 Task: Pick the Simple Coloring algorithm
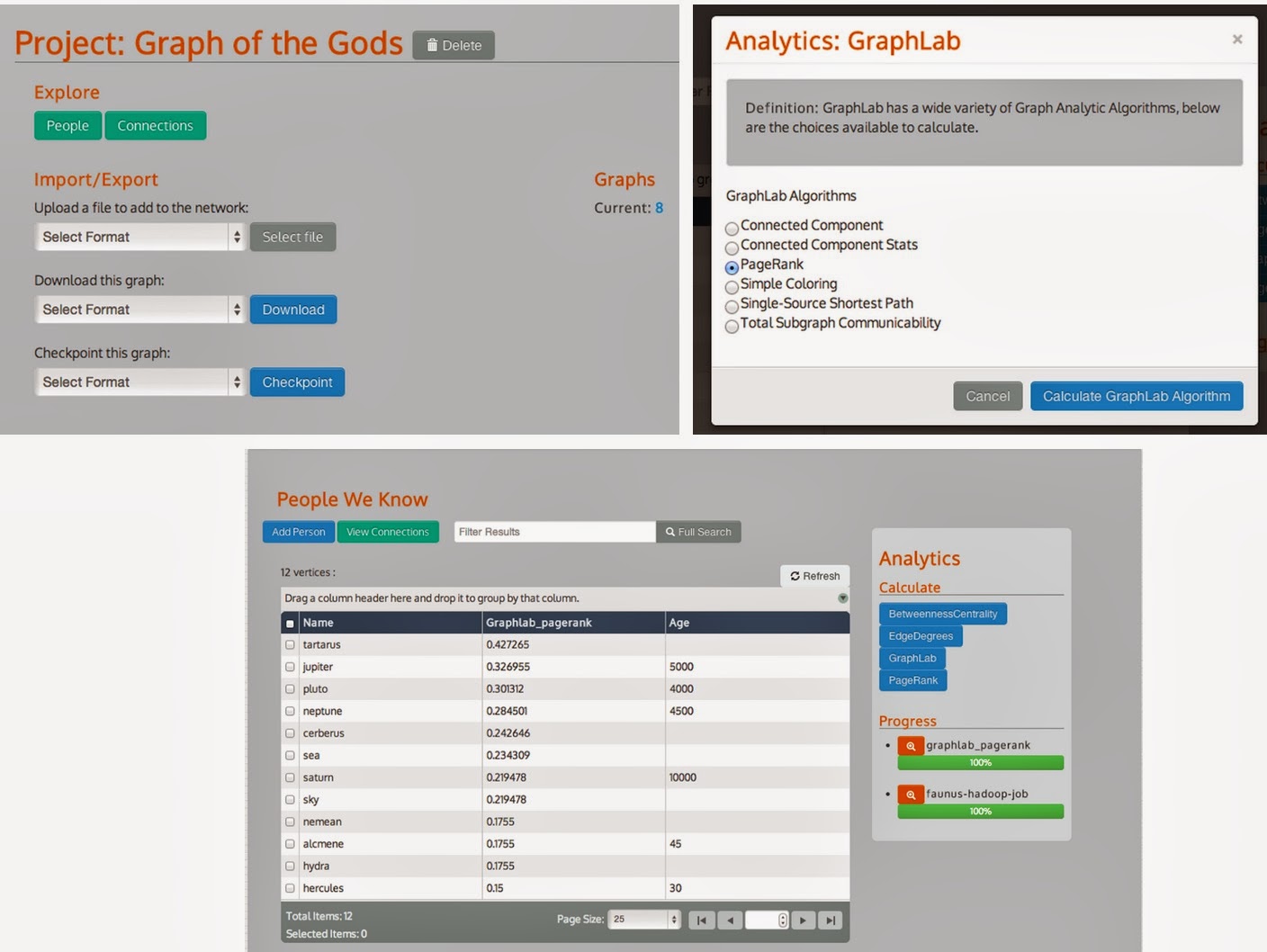pos(732,287)
